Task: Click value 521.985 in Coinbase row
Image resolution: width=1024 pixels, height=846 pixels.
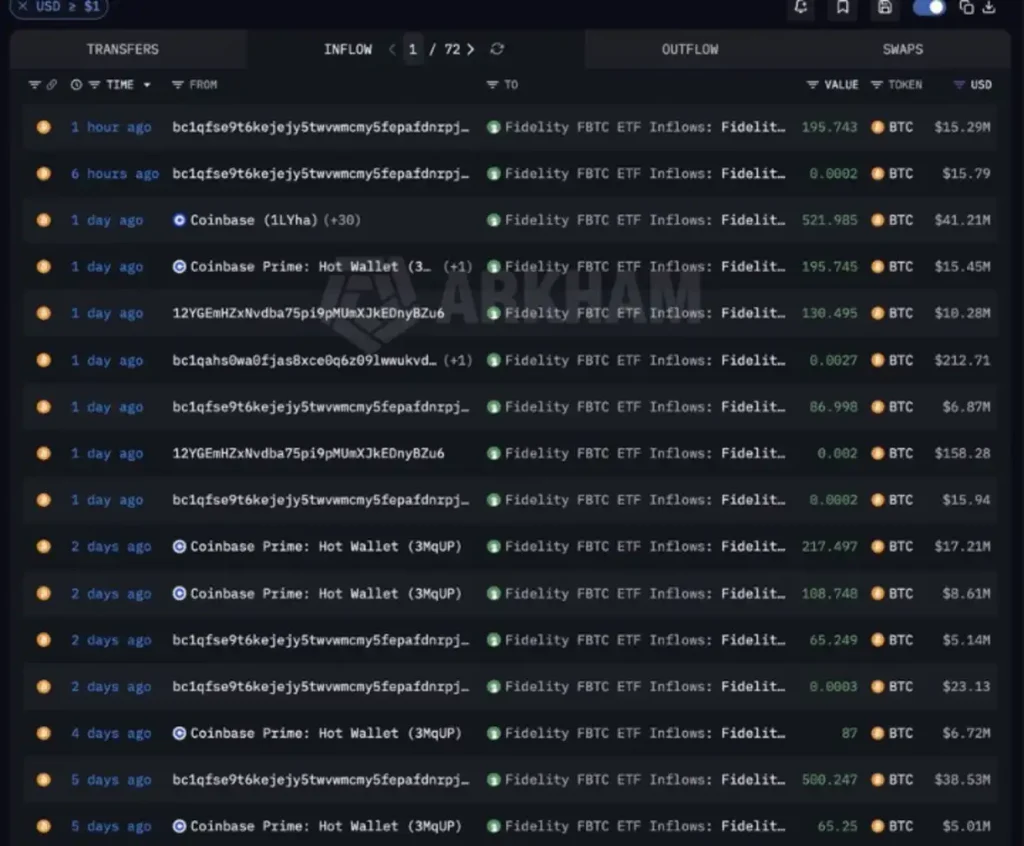Action: click(829, 220)
